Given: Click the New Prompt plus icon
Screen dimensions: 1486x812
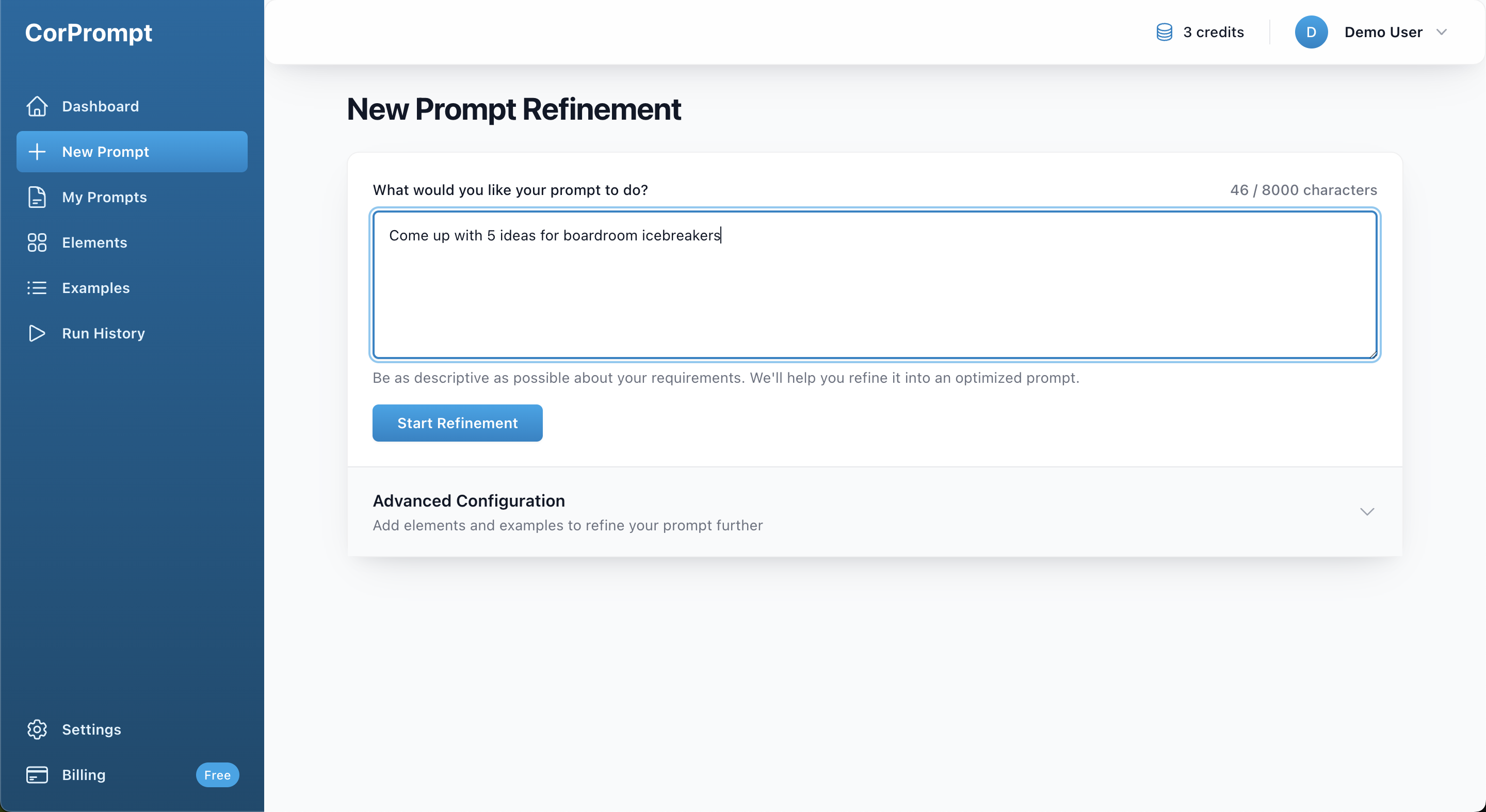Looking at the screenshot, I should coord(37,152).
